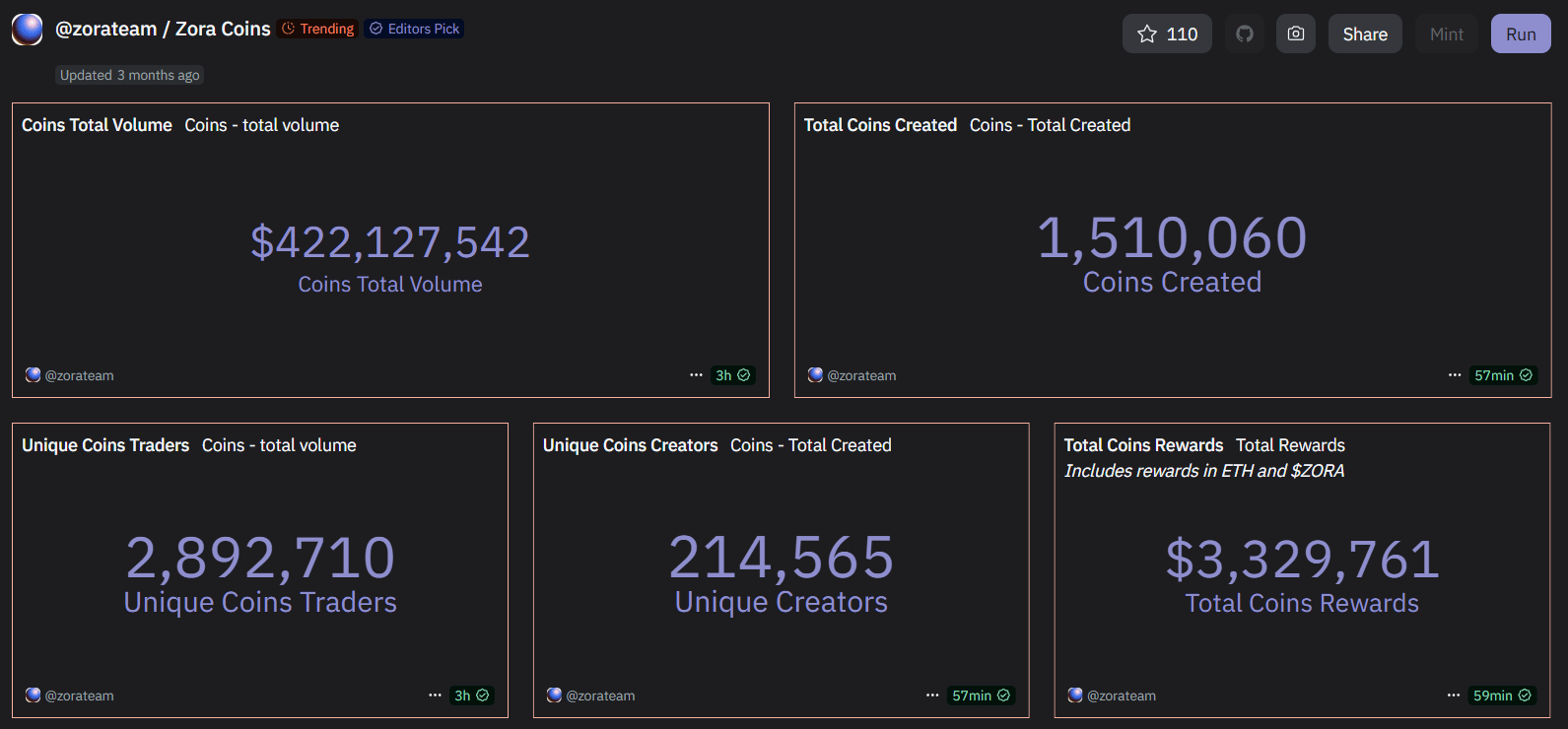Run the dashboard queries

1521,34
